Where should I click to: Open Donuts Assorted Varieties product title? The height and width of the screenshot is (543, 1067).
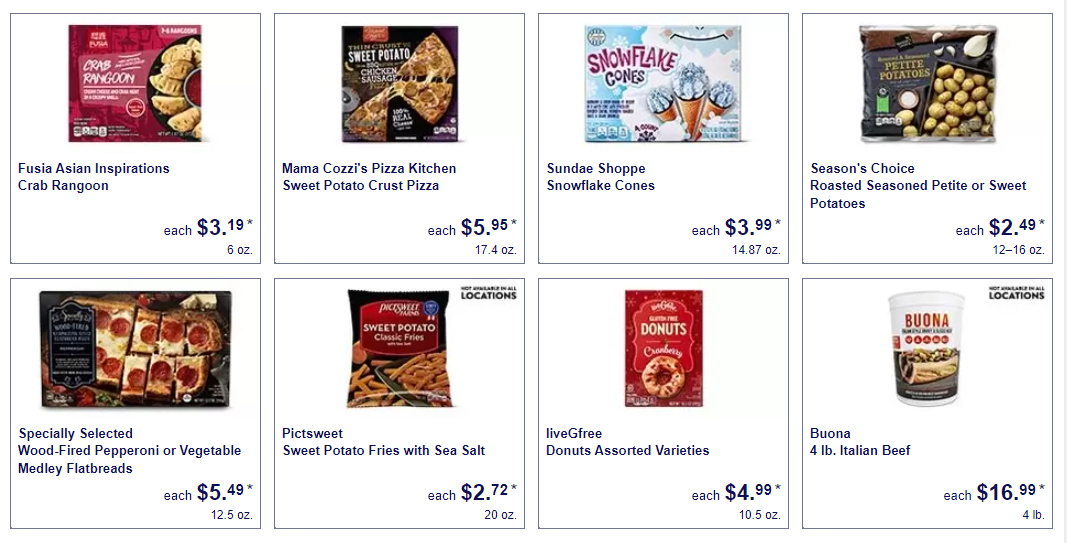tap(627, 442)
